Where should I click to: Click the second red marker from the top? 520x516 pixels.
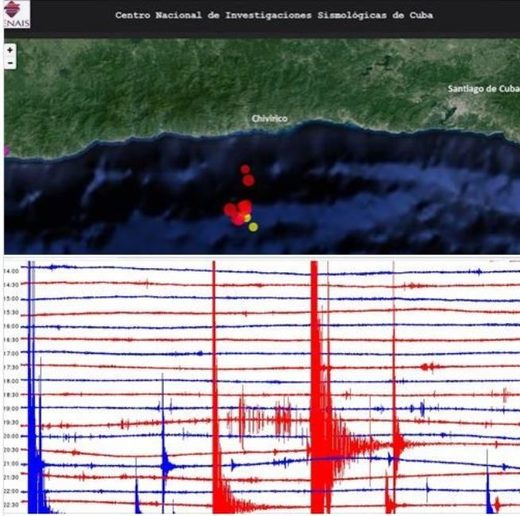click(x=248, y=181)
